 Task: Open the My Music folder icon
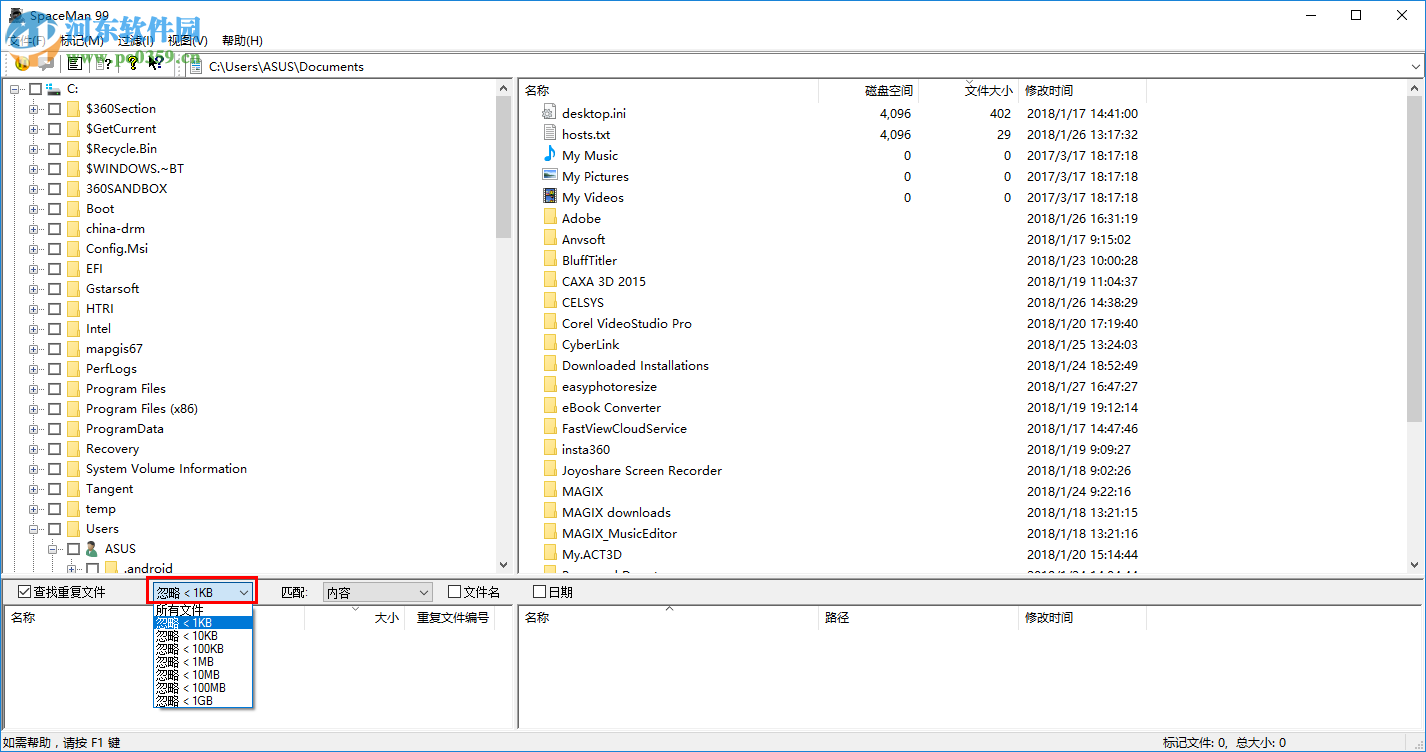549,155
